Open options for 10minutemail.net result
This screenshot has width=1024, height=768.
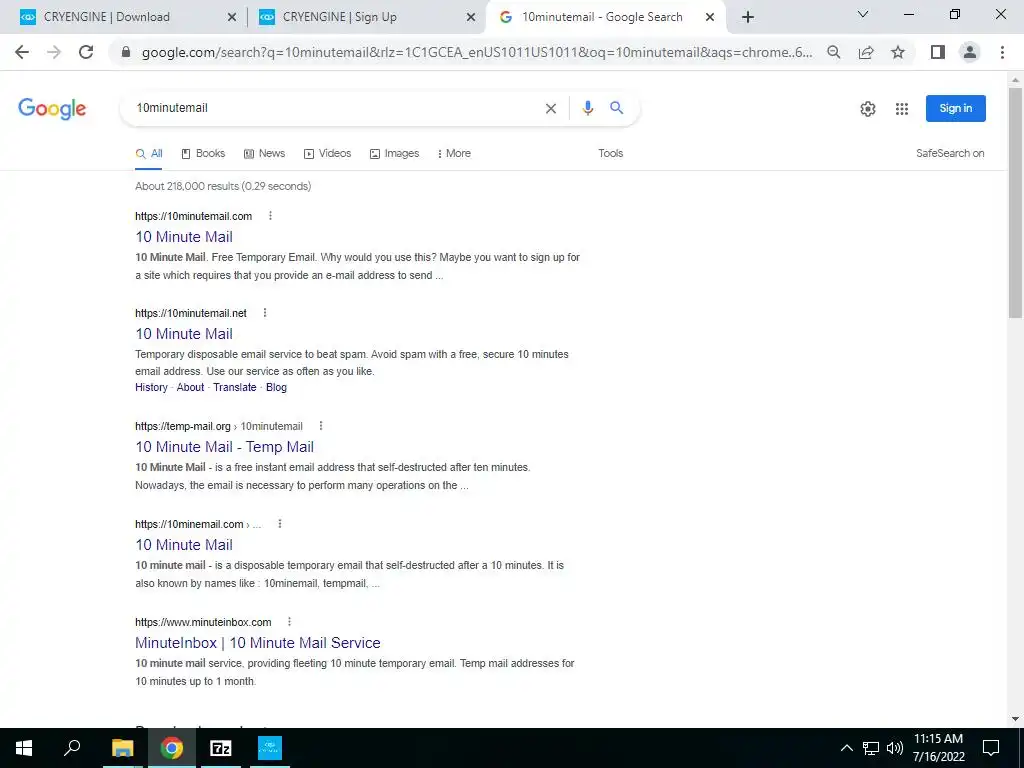tap(264, 313)
